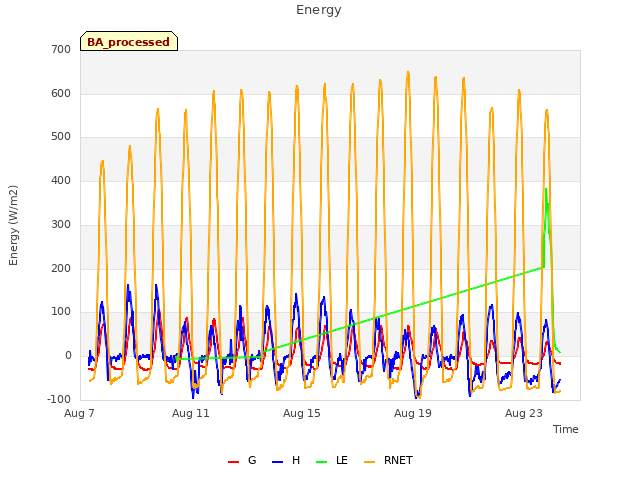Click the 100 y-axis tick label
This screenshot has width=640, height=480.
[x=61, y=311]
